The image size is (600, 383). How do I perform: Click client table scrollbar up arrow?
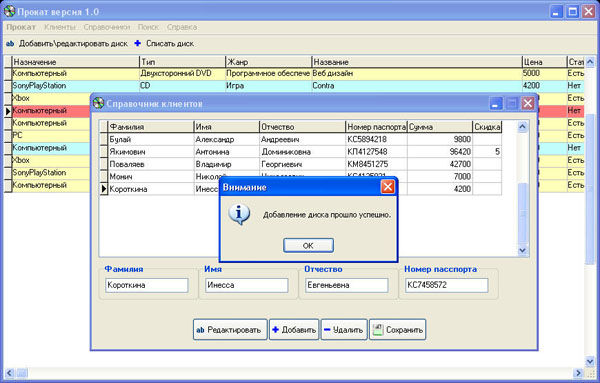click(x=522, y=127)
